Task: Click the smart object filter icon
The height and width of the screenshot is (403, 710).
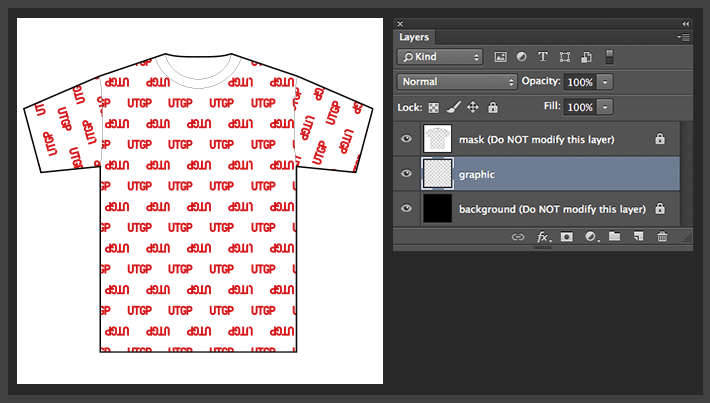Action: pyautogui.click(x=587, y=57)
